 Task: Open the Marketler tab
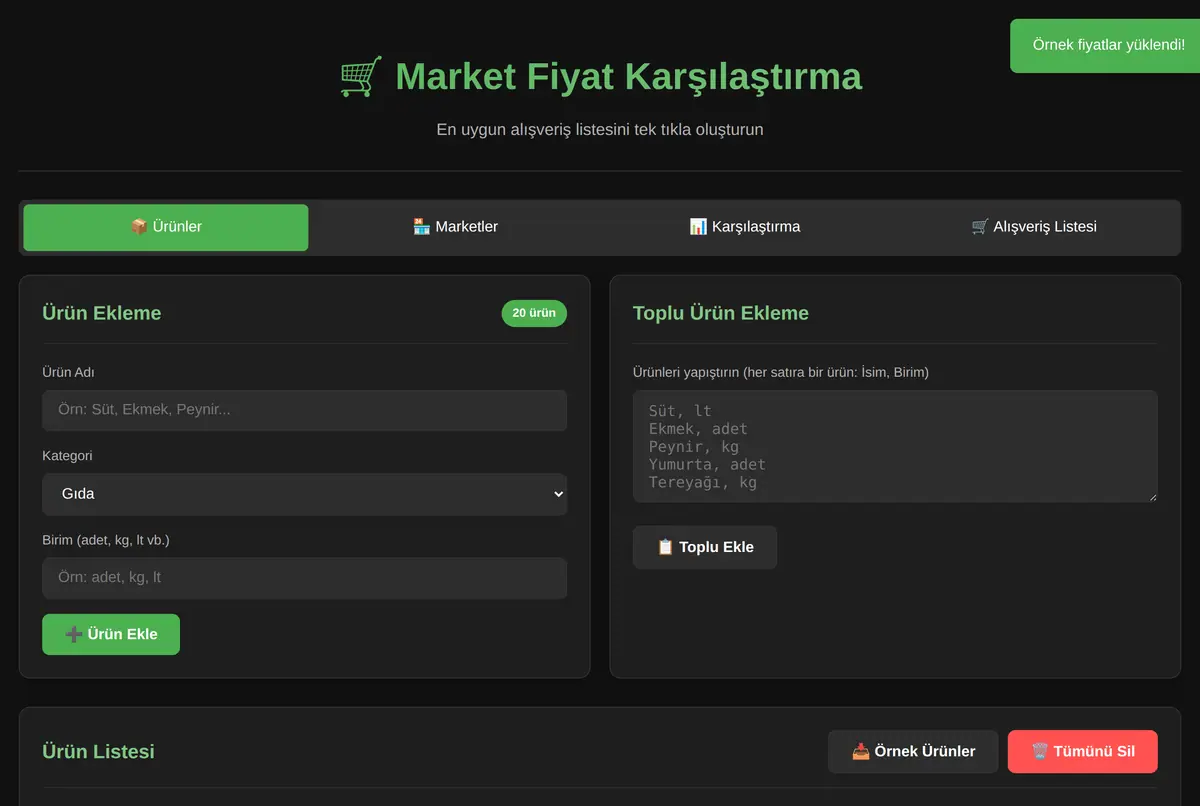pos(455,227)
